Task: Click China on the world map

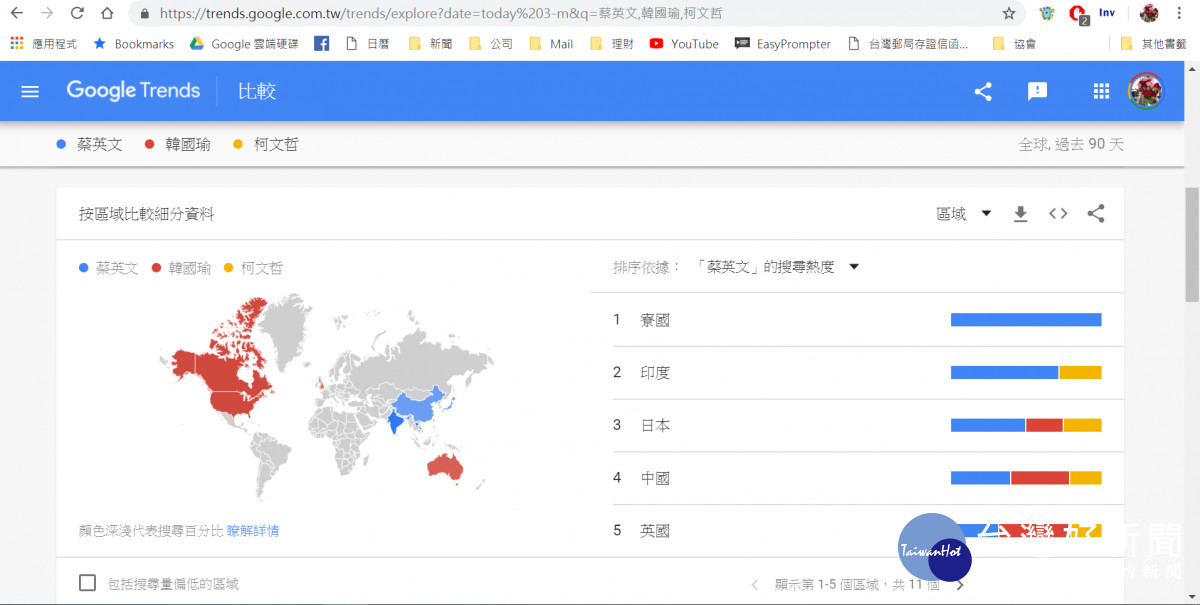Action: click(415, 405)
